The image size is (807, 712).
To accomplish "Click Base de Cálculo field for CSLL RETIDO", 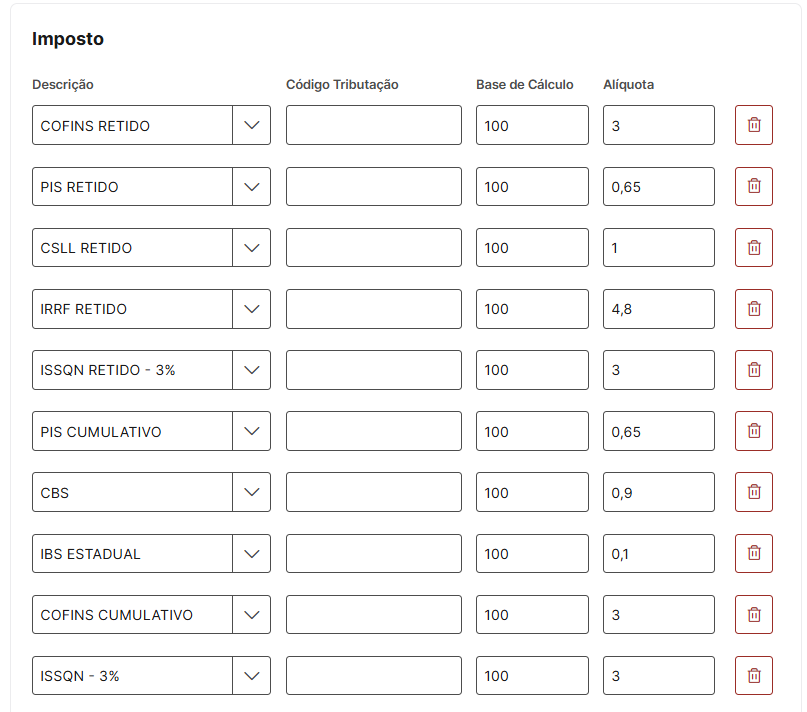I will pyautogui.click(x=532, y=247).
